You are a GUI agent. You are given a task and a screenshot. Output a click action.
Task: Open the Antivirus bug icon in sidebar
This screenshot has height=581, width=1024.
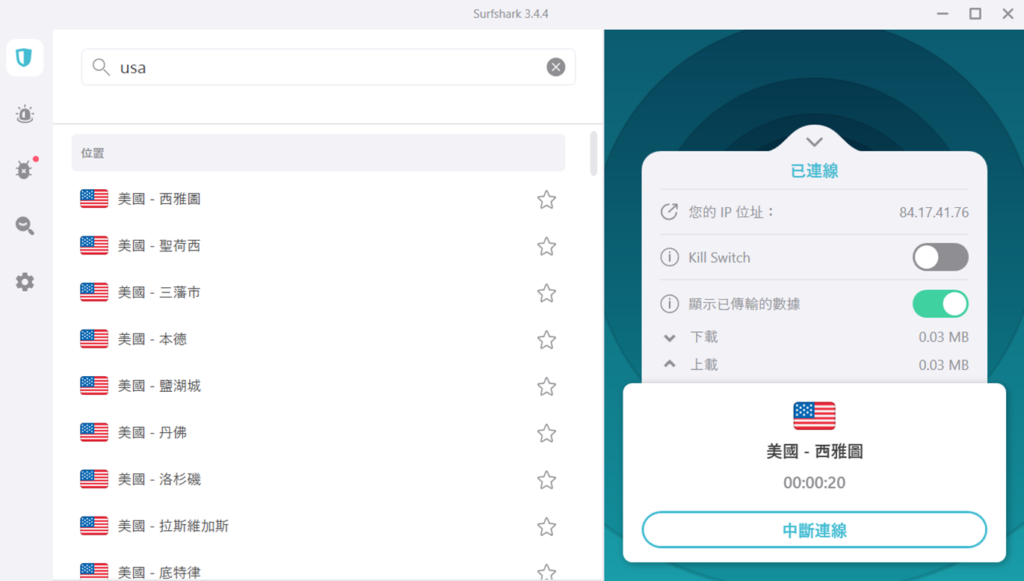25,170
